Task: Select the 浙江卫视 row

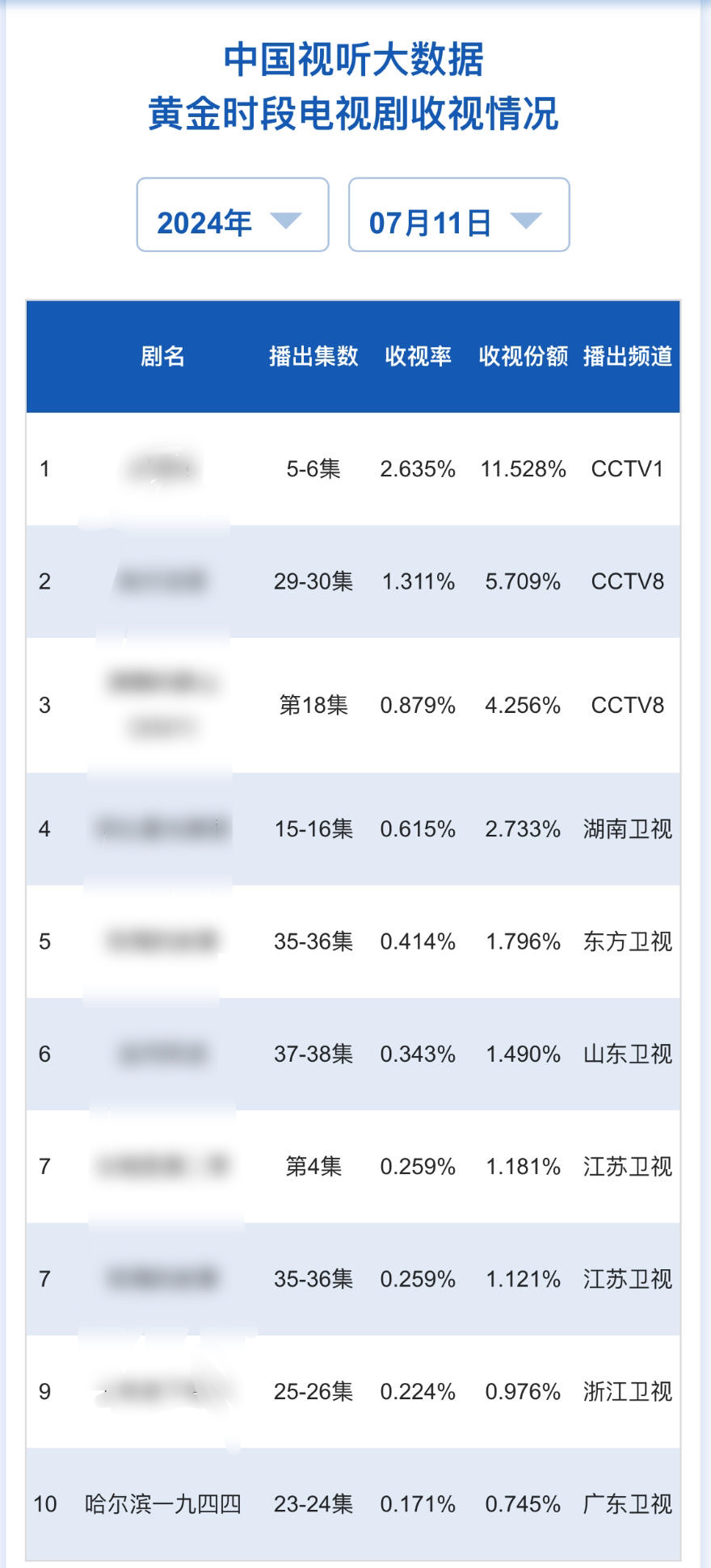Action: coord(353,1391)
